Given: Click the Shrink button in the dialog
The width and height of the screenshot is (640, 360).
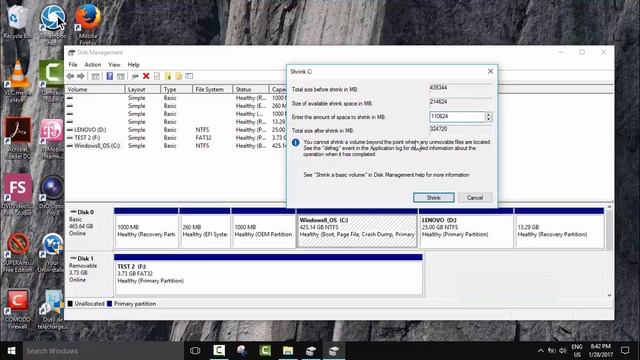Looking at the screenshot, I should [433, 198].
